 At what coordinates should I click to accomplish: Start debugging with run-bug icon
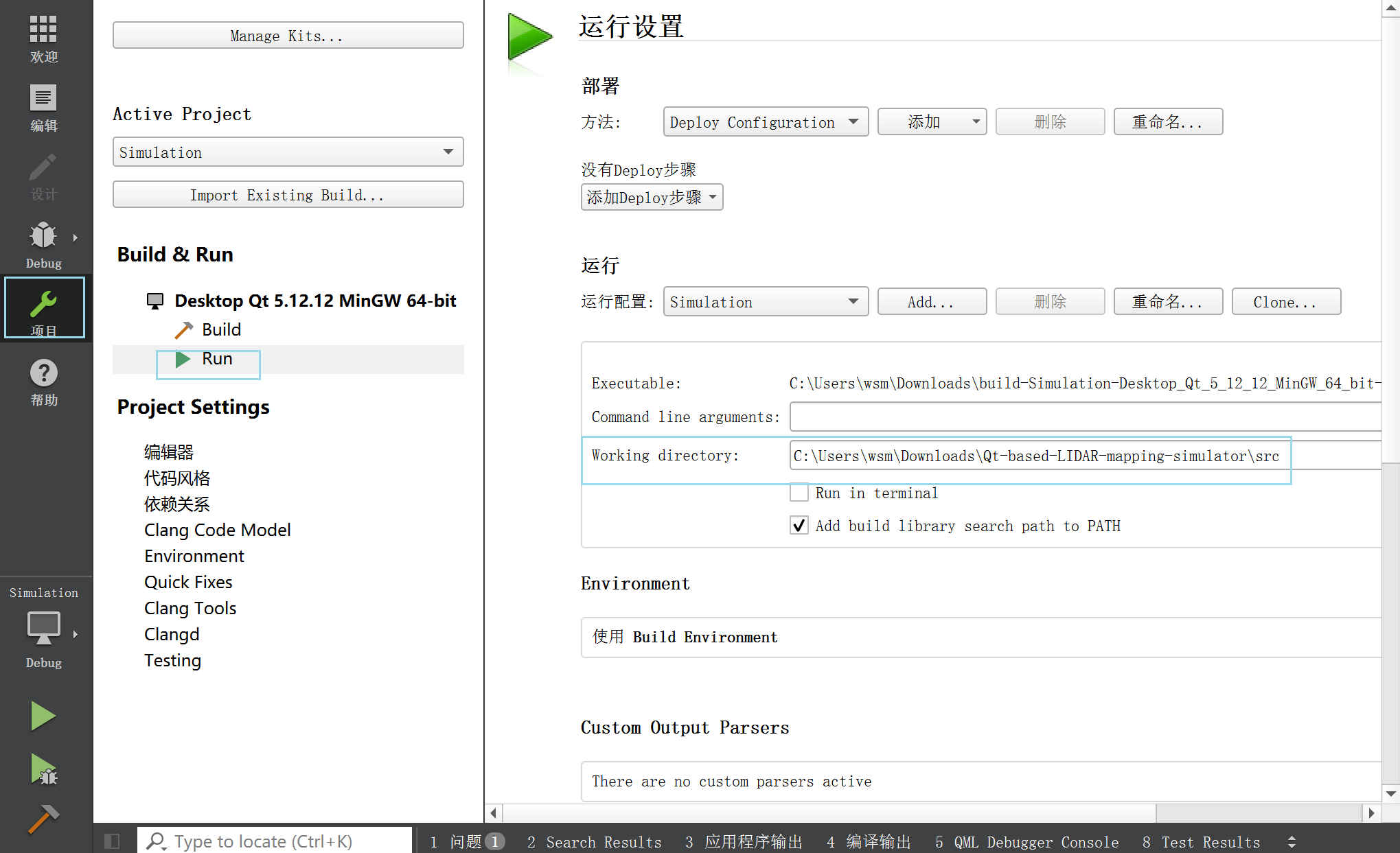point(43,769)
